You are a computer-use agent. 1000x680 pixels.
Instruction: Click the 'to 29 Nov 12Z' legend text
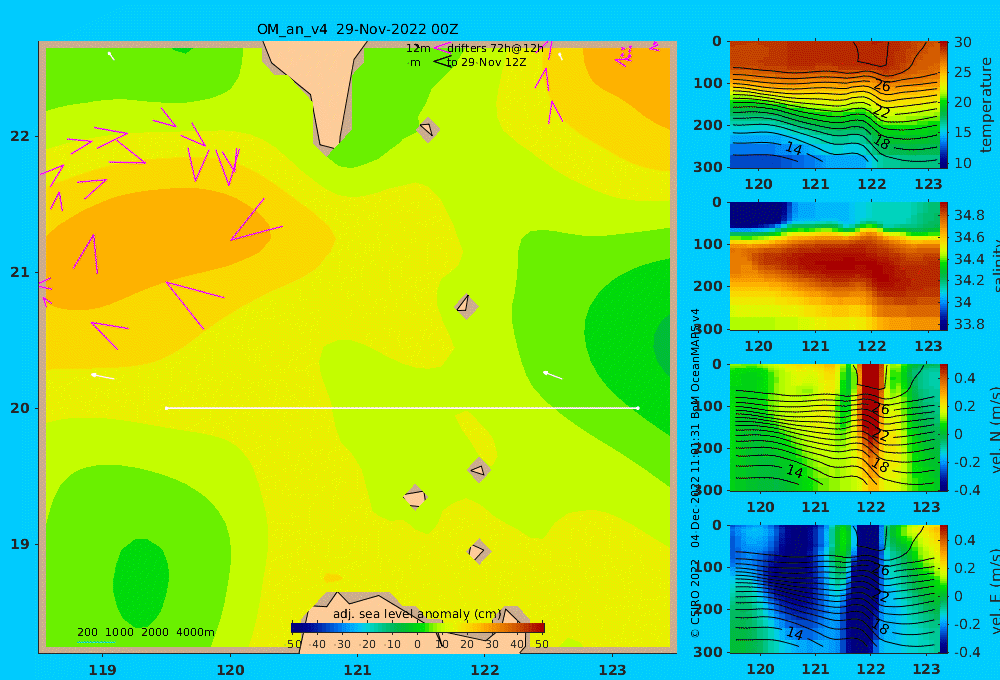(487, 63)
